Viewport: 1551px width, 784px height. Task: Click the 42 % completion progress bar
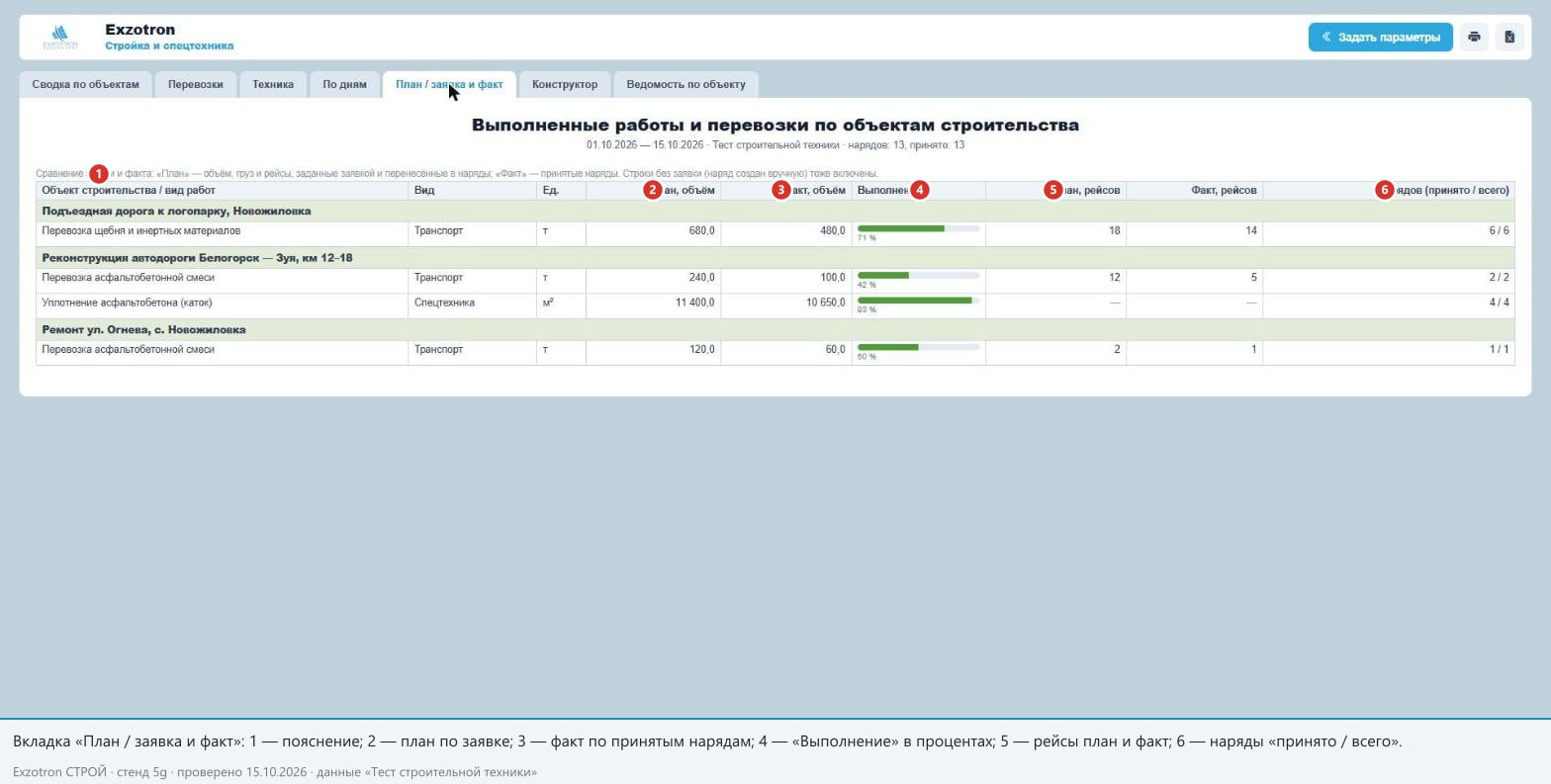click(918, 275)
